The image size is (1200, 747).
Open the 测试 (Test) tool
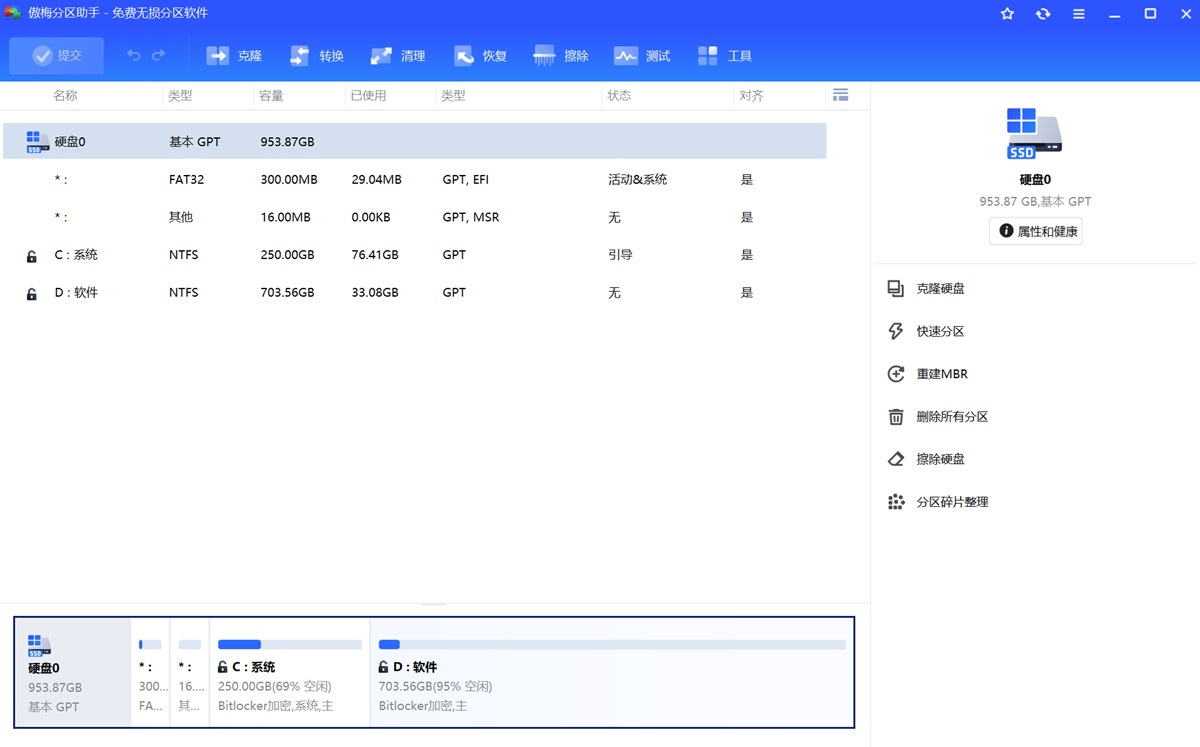click(x=642, y=56)
